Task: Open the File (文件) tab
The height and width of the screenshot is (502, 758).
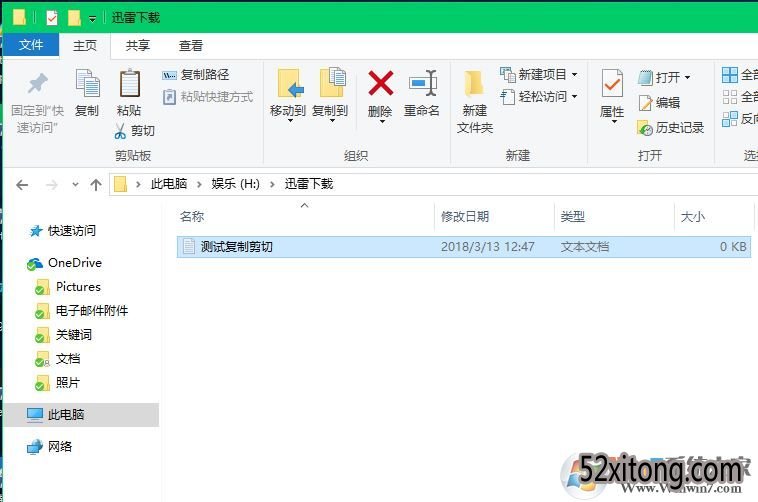Action: (x=31, y=45)
